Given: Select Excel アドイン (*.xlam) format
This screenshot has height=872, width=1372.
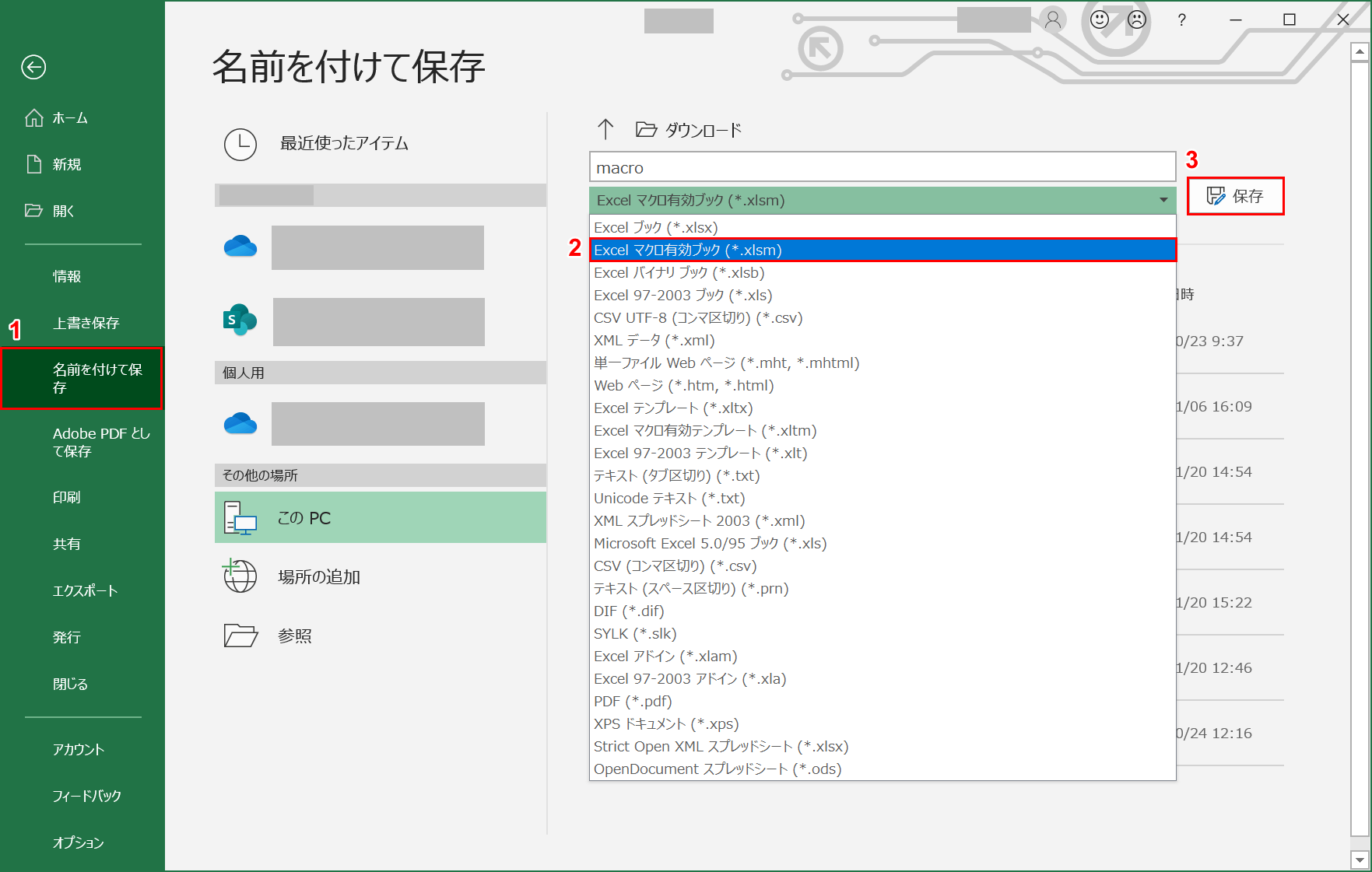Looking at the screenshot, I should [x=883, y=656].
